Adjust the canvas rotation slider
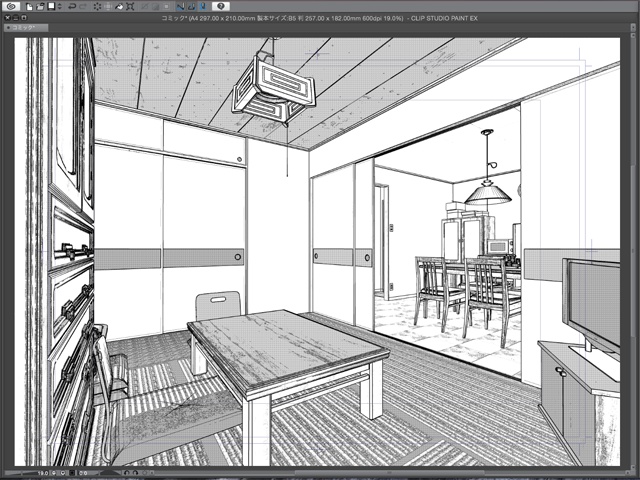The width and height of the screenshot is (640, 480). pyautogui.click(x=110, y=473)
